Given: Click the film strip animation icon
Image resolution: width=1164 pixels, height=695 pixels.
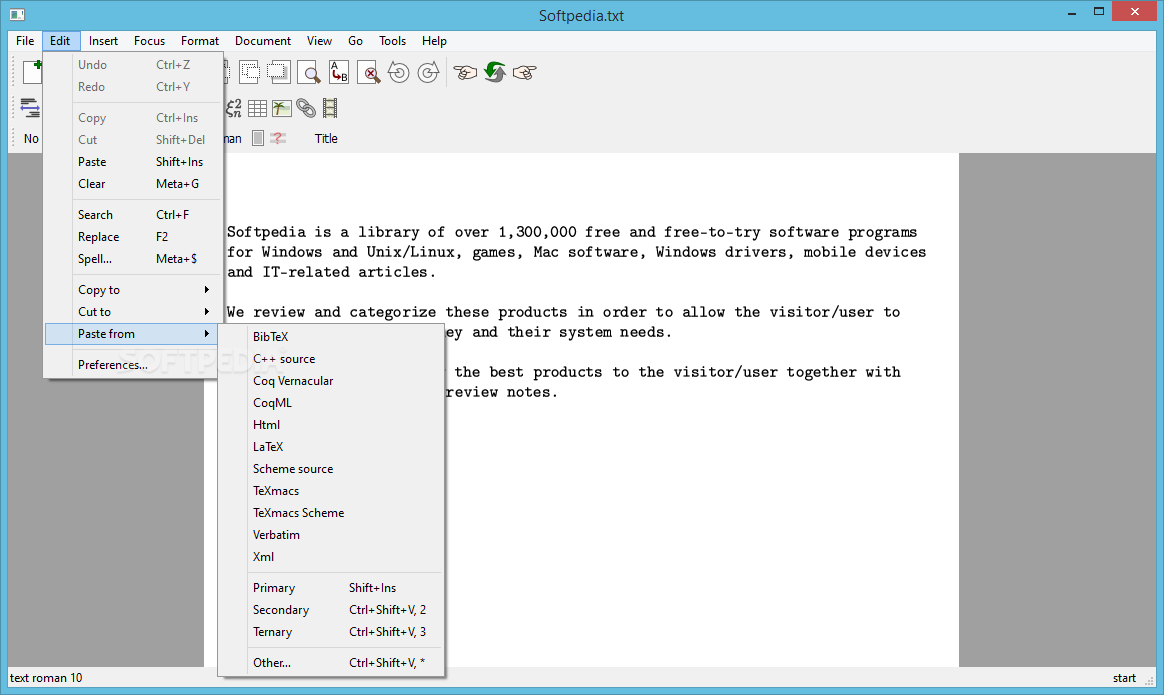Looking at the screenshot, I should (330, 108).
